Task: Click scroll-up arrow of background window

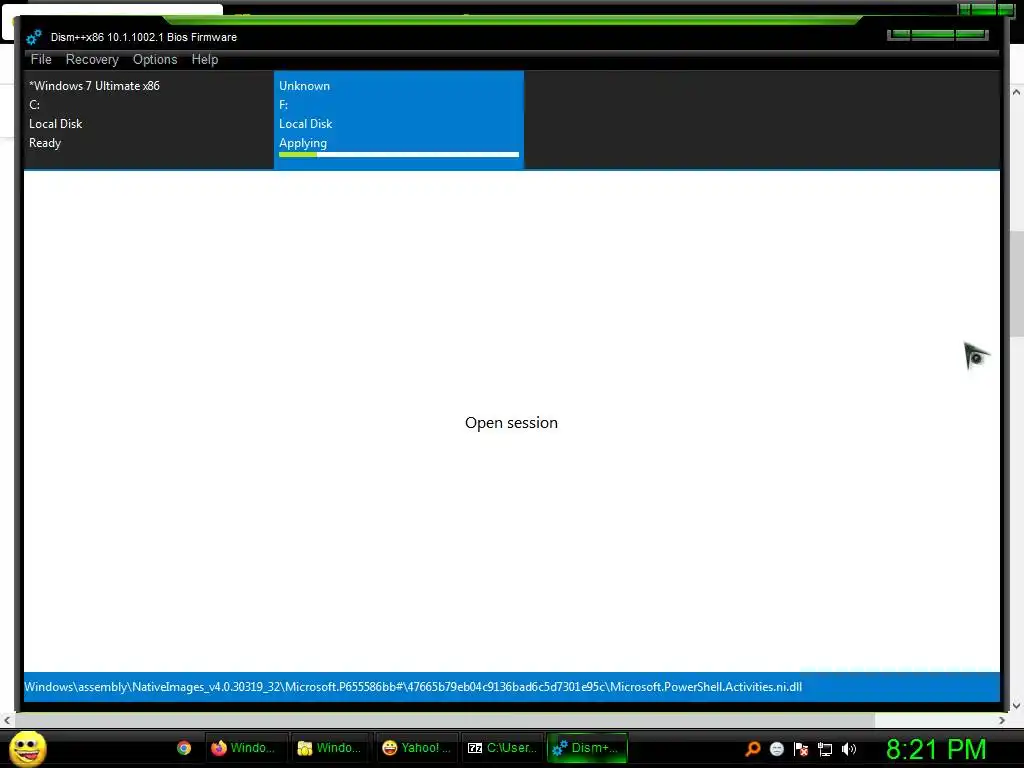Action: pos(1016,92)
